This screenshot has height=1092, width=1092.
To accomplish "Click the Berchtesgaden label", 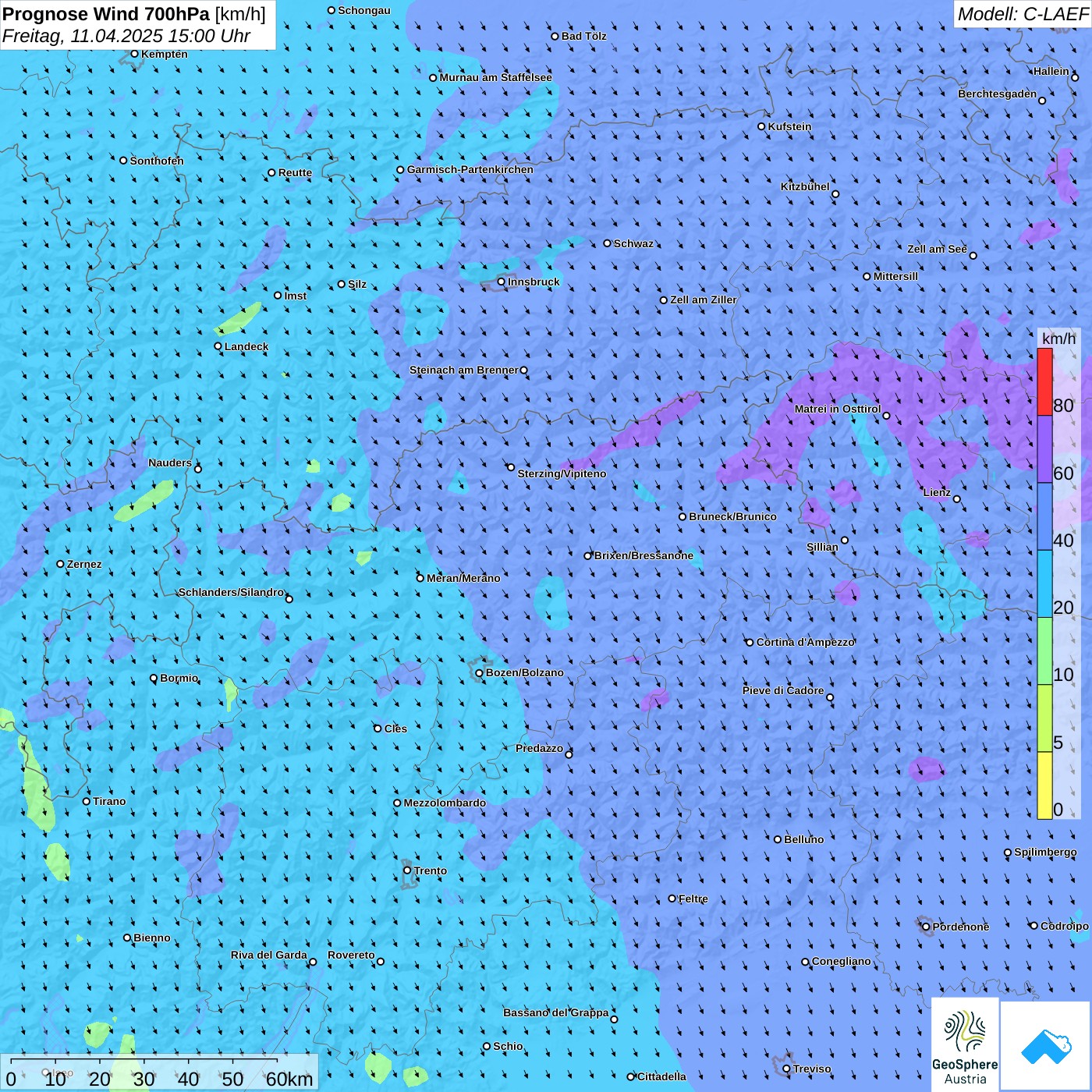I will pyautogui.click(x=997, y=94).
